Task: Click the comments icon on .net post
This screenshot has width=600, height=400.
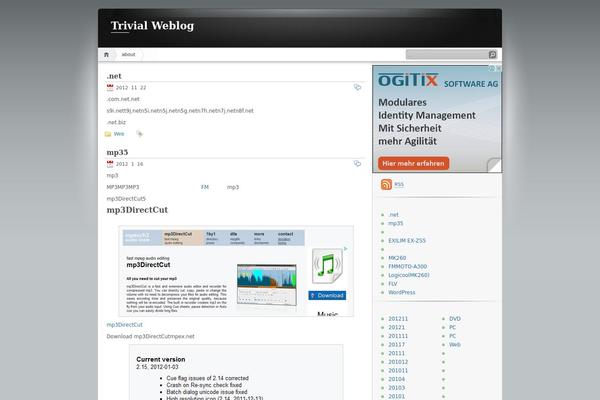Action: pyautogui.click(x=357, y=87)
